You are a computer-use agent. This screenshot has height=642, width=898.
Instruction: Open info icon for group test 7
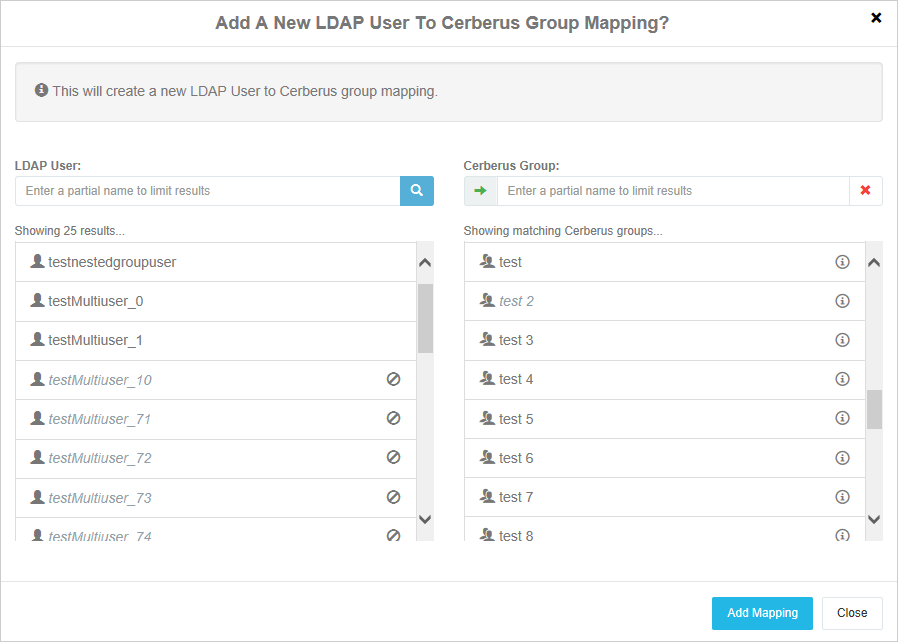tap(842, 497)
